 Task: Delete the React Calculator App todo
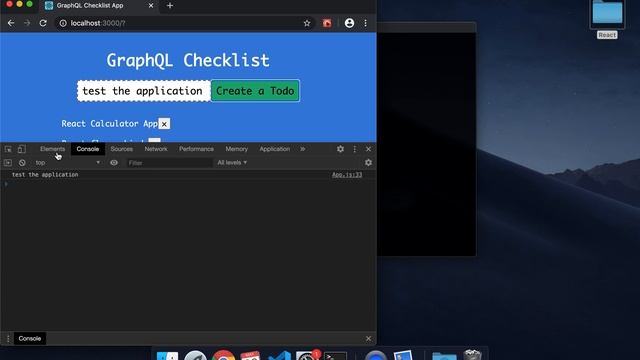(164, 124)
